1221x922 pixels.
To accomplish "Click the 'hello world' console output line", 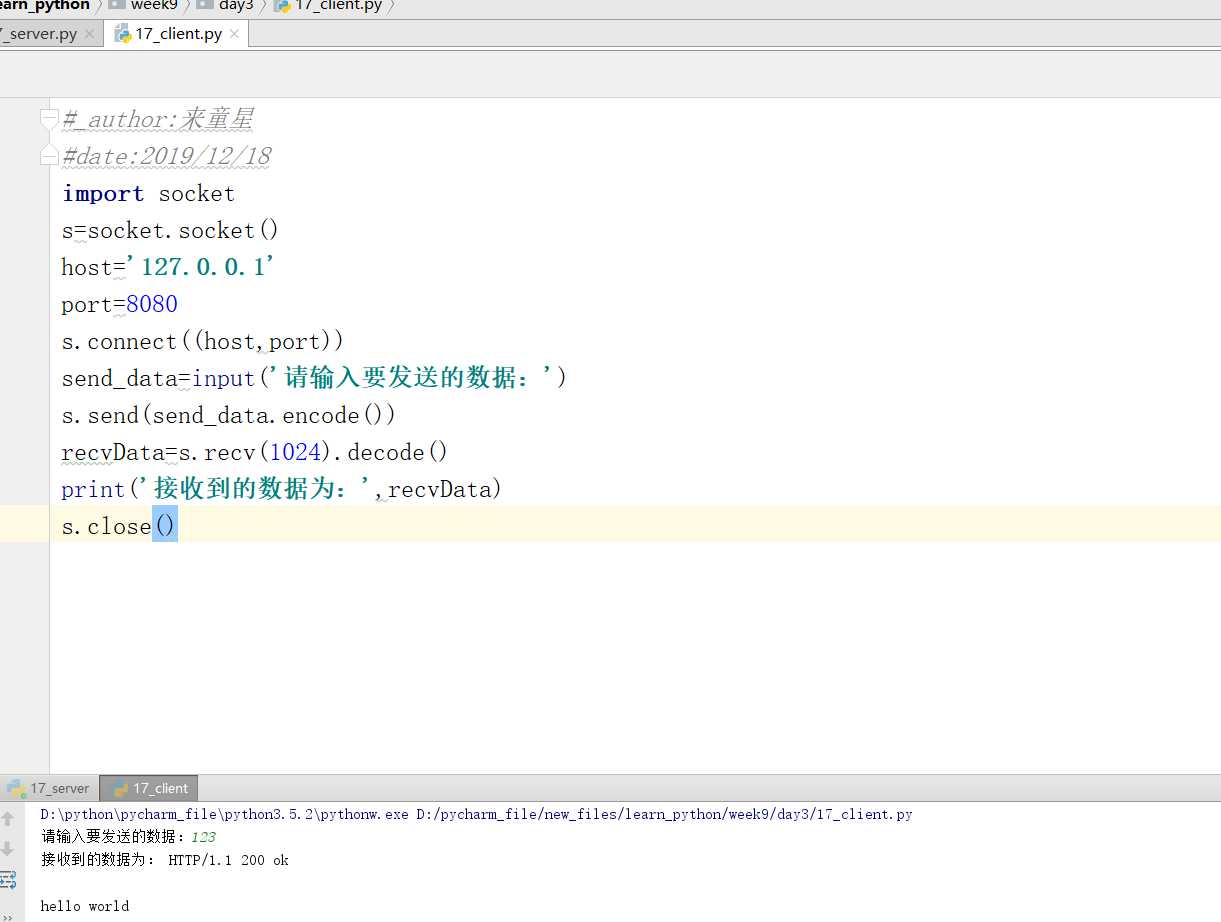I will coord(85,906).
